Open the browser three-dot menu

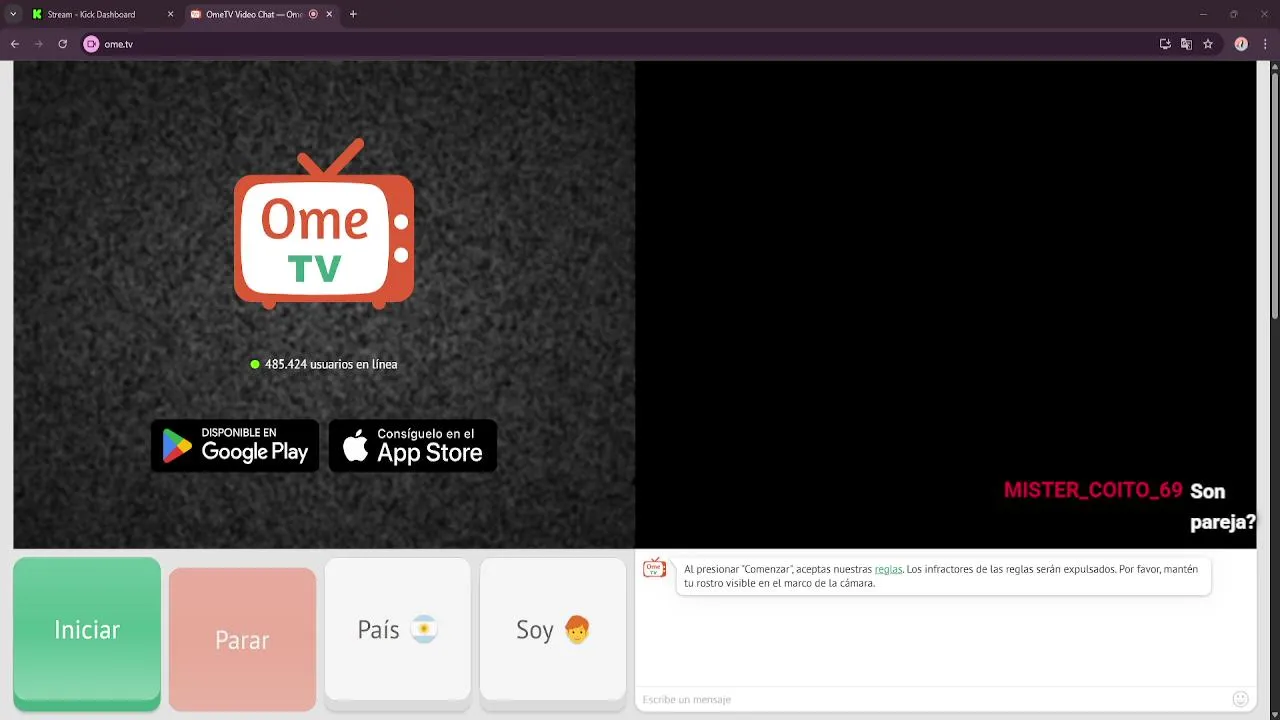pos(1265,44)
